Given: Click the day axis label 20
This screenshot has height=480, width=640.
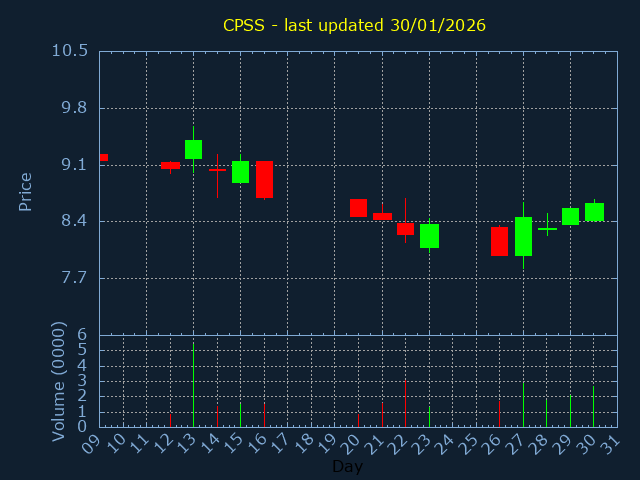Looking at the screenshot, I should [350, 443].
